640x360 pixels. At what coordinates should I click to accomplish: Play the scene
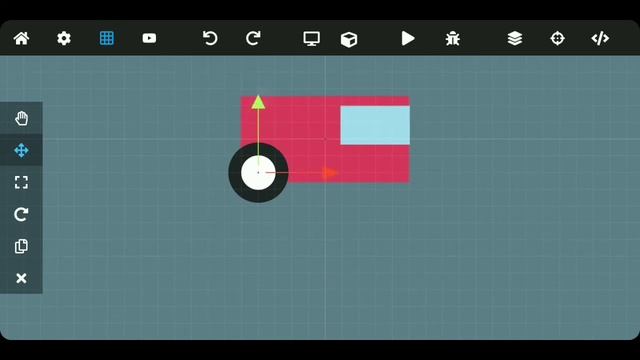point(408,38)
